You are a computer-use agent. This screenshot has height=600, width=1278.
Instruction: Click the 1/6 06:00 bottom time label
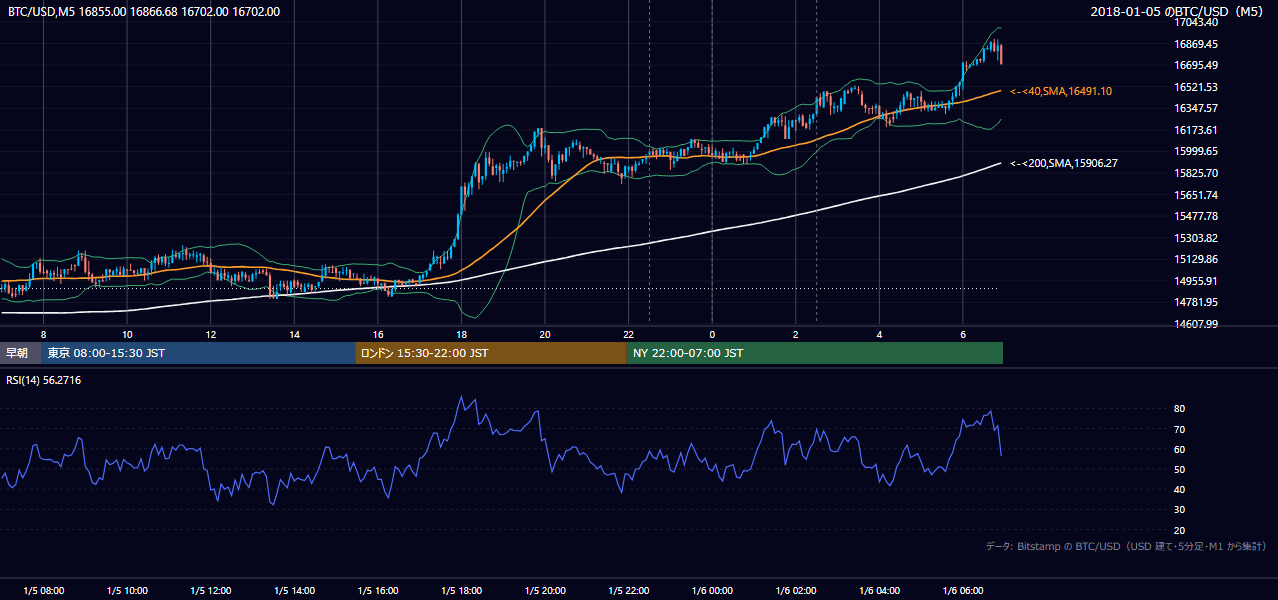pyautogui.click(x=963, y=591)
